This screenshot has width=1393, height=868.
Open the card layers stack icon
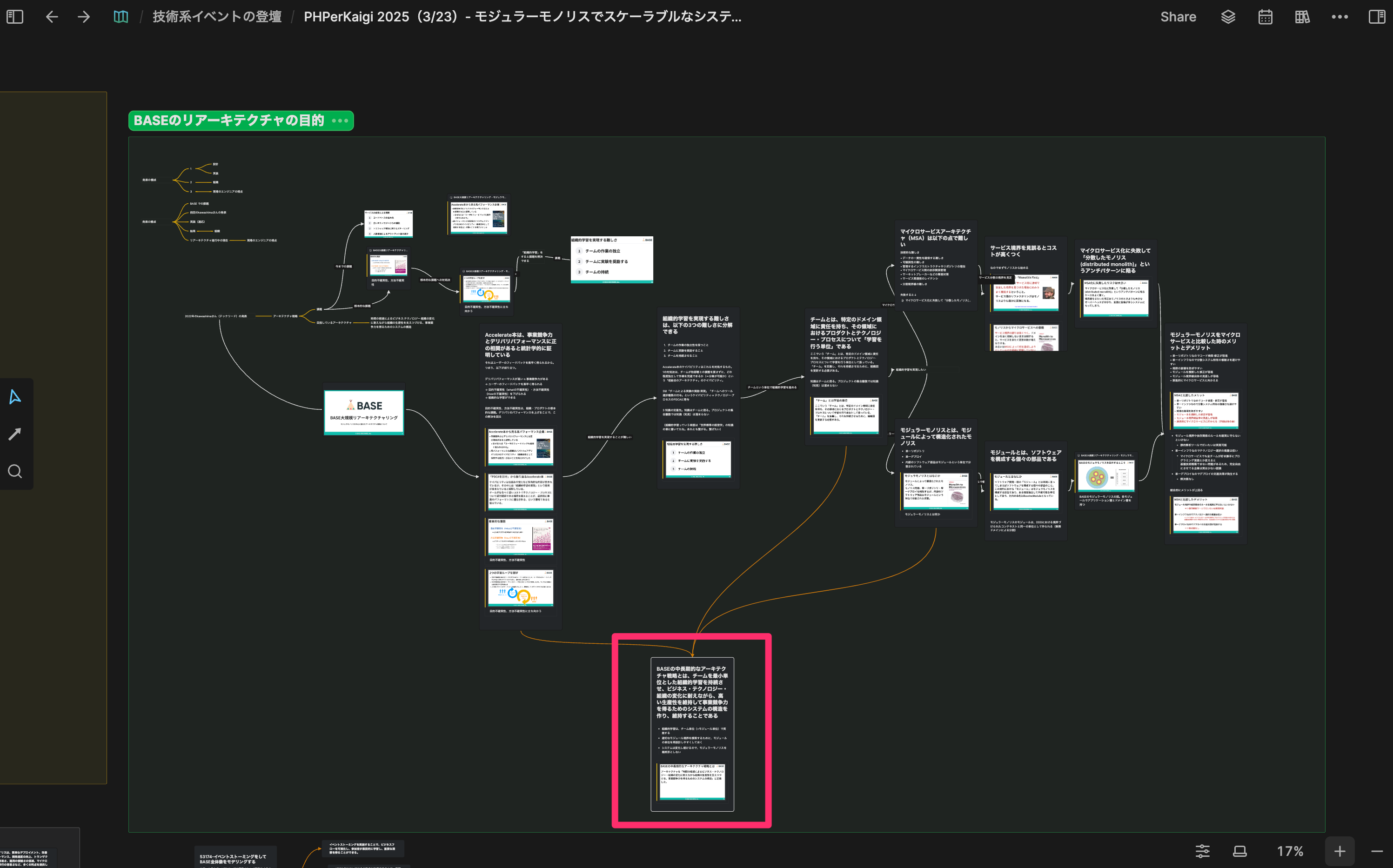point(1228,17)
